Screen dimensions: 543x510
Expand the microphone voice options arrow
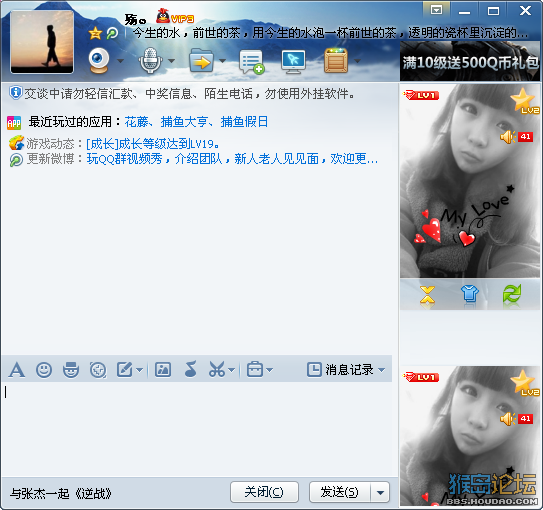coord(171,61)
